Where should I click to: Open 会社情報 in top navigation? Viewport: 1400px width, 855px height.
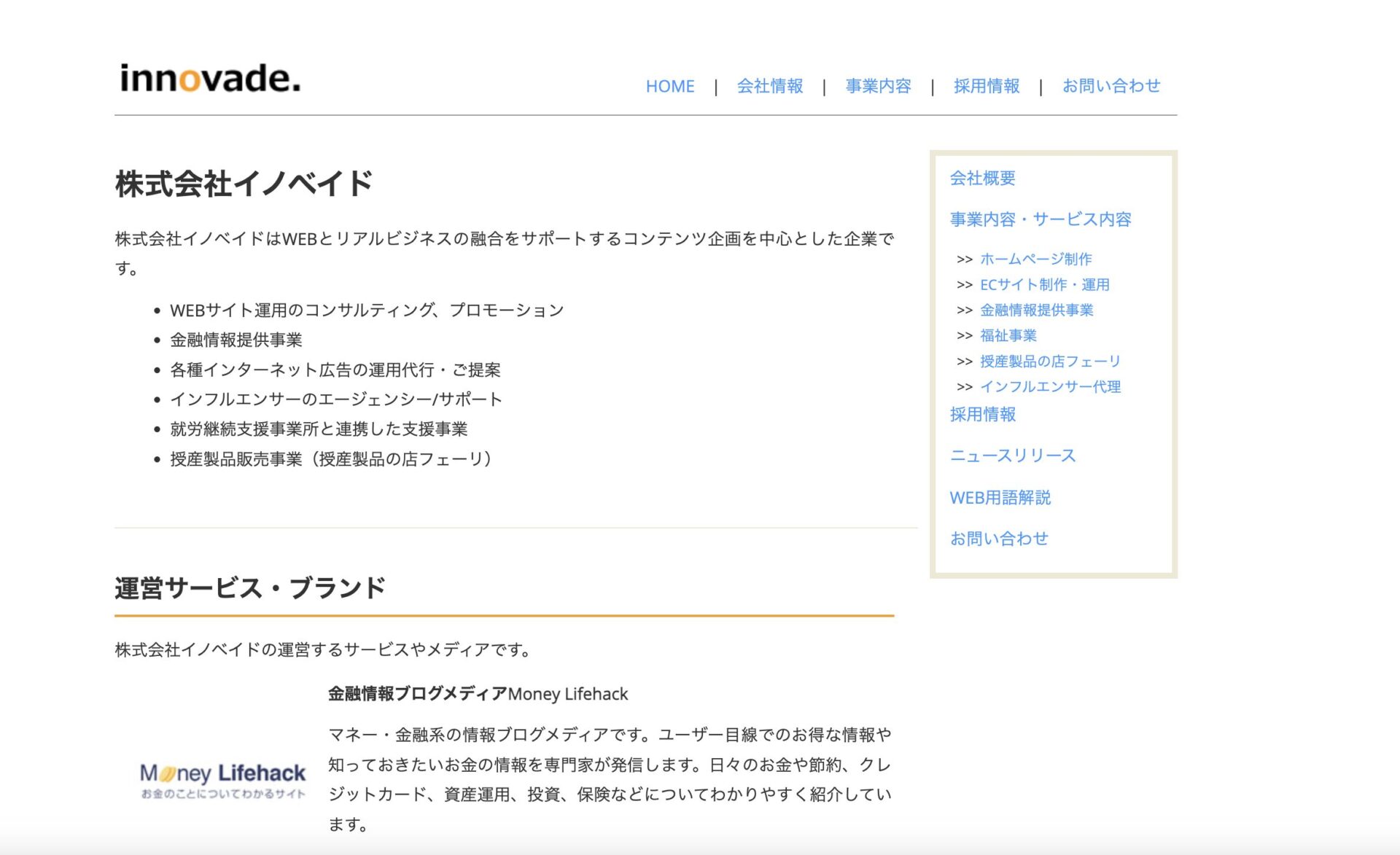click(x=769, y=86)
